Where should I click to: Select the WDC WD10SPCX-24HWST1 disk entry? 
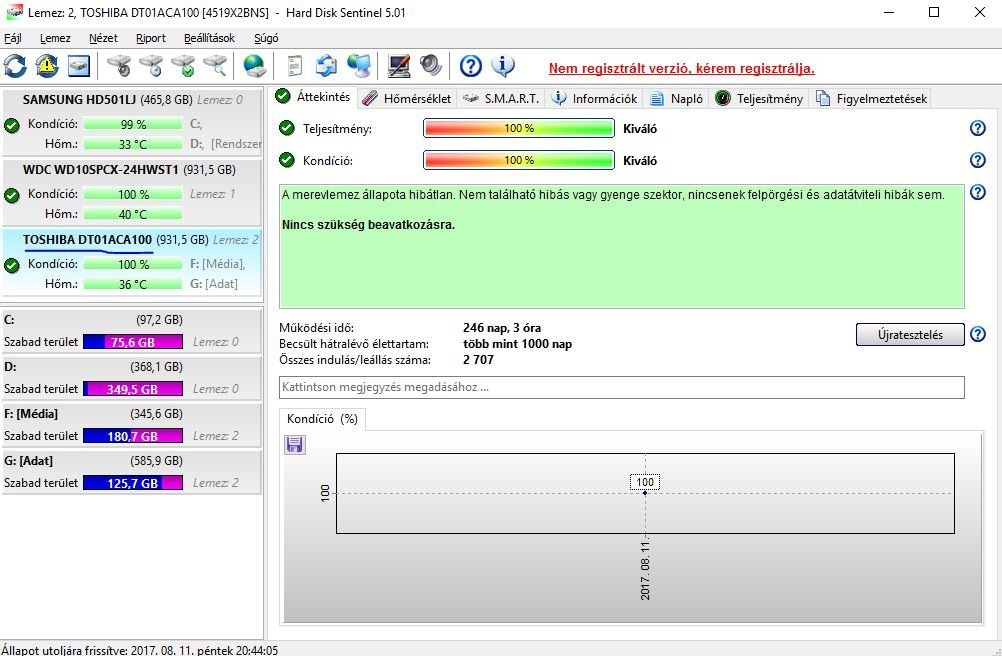click(x=132, y=192)
